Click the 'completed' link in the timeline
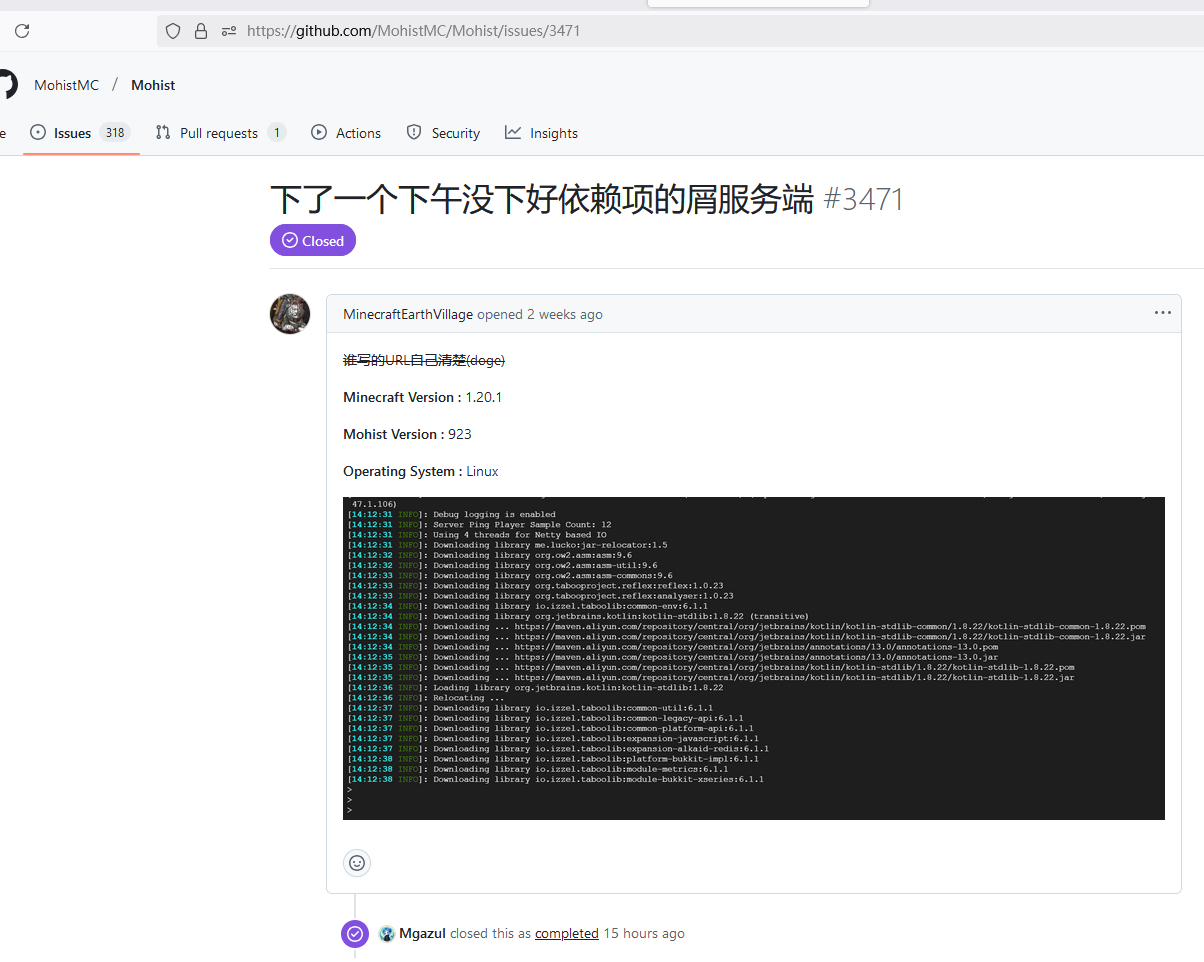 pyautogui.click(x=567, y=934)
